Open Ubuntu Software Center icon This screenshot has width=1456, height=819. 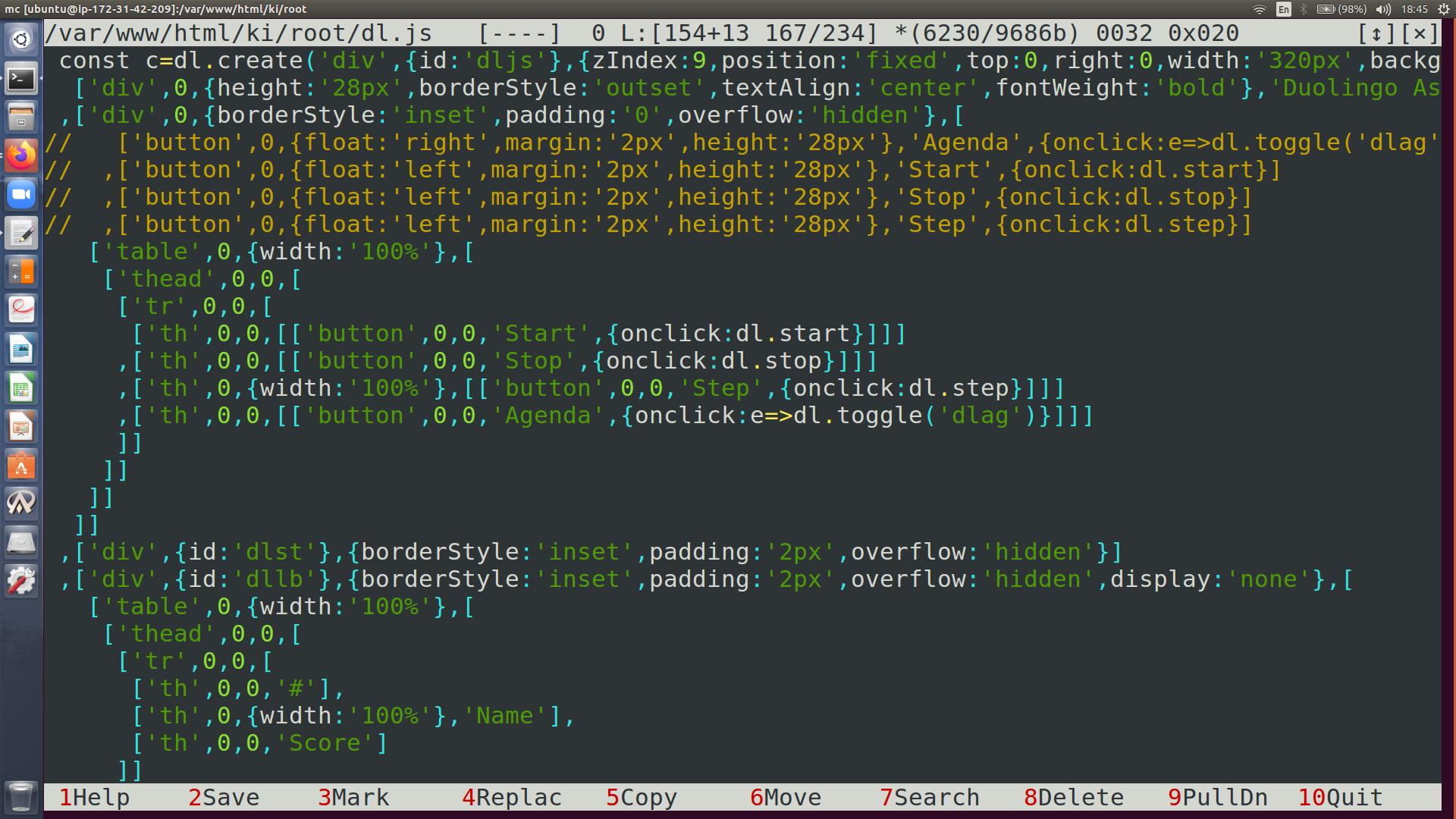(21, 466)
